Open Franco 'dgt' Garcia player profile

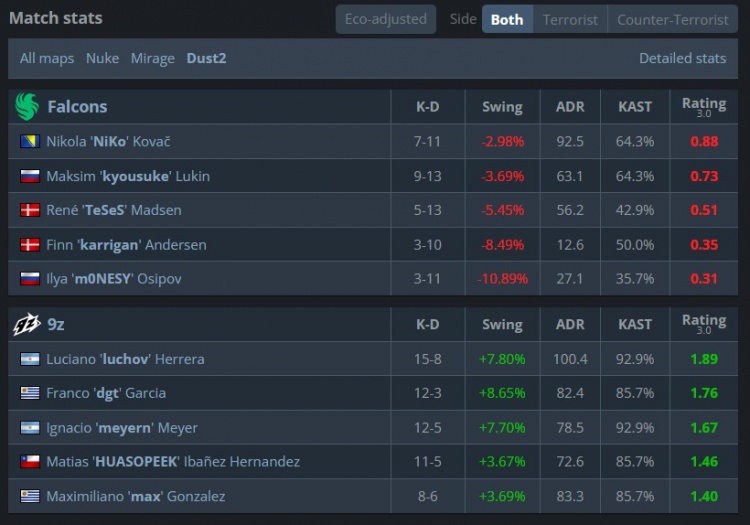coord(106,393)
